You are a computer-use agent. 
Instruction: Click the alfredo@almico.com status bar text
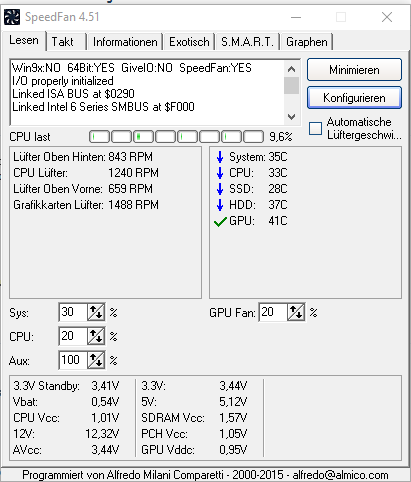[x=340, y=475]
